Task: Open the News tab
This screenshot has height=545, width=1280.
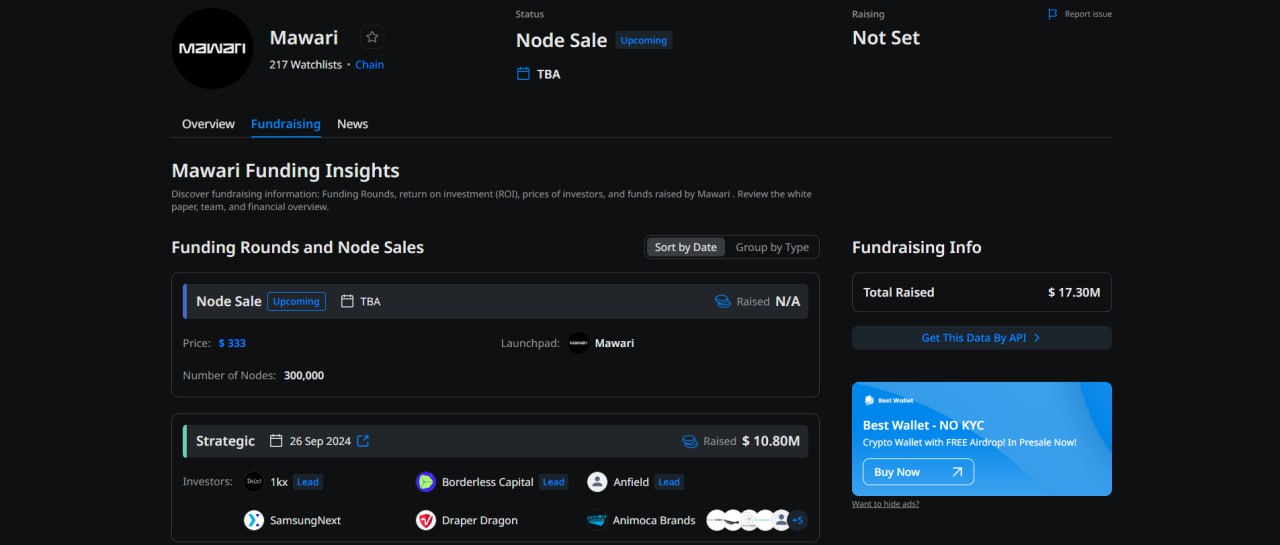Action: [352, 124]
